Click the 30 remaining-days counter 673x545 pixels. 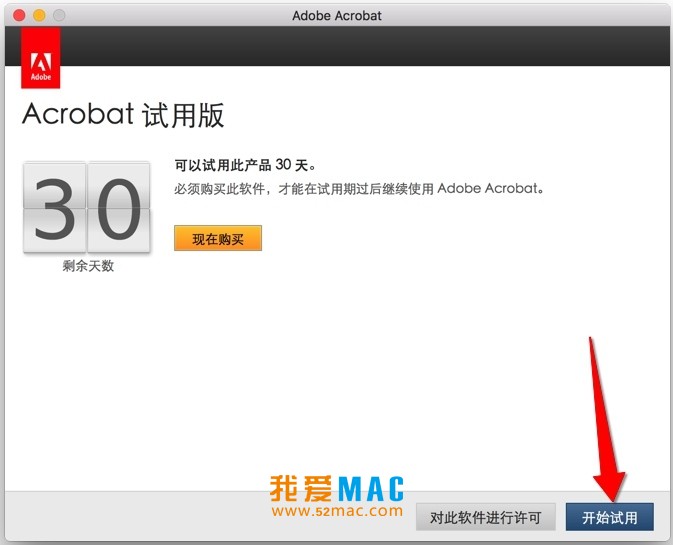[87, 208]
